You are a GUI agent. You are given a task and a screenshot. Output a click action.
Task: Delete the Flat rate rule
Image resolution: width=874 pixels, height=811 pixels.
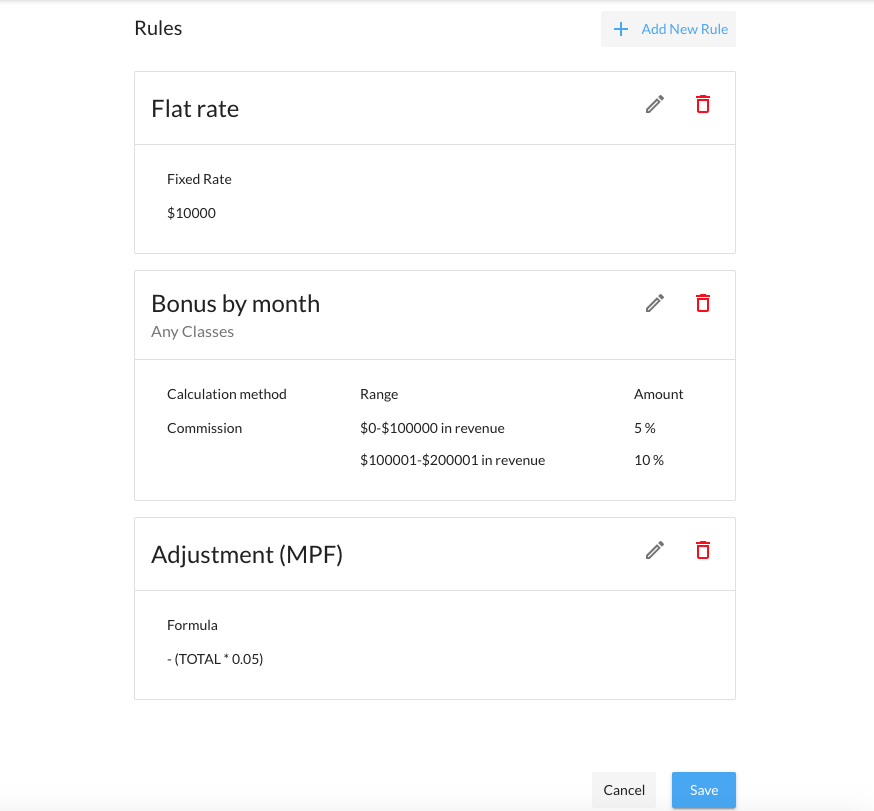tap(703, 104)
